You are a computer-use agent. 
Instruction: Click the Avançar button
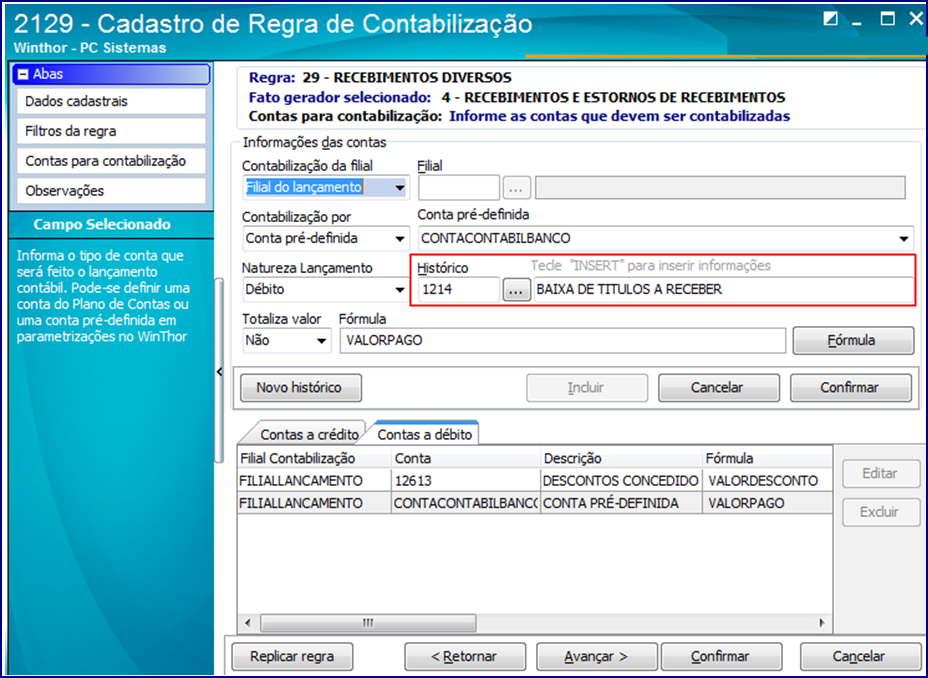[597, 657]
